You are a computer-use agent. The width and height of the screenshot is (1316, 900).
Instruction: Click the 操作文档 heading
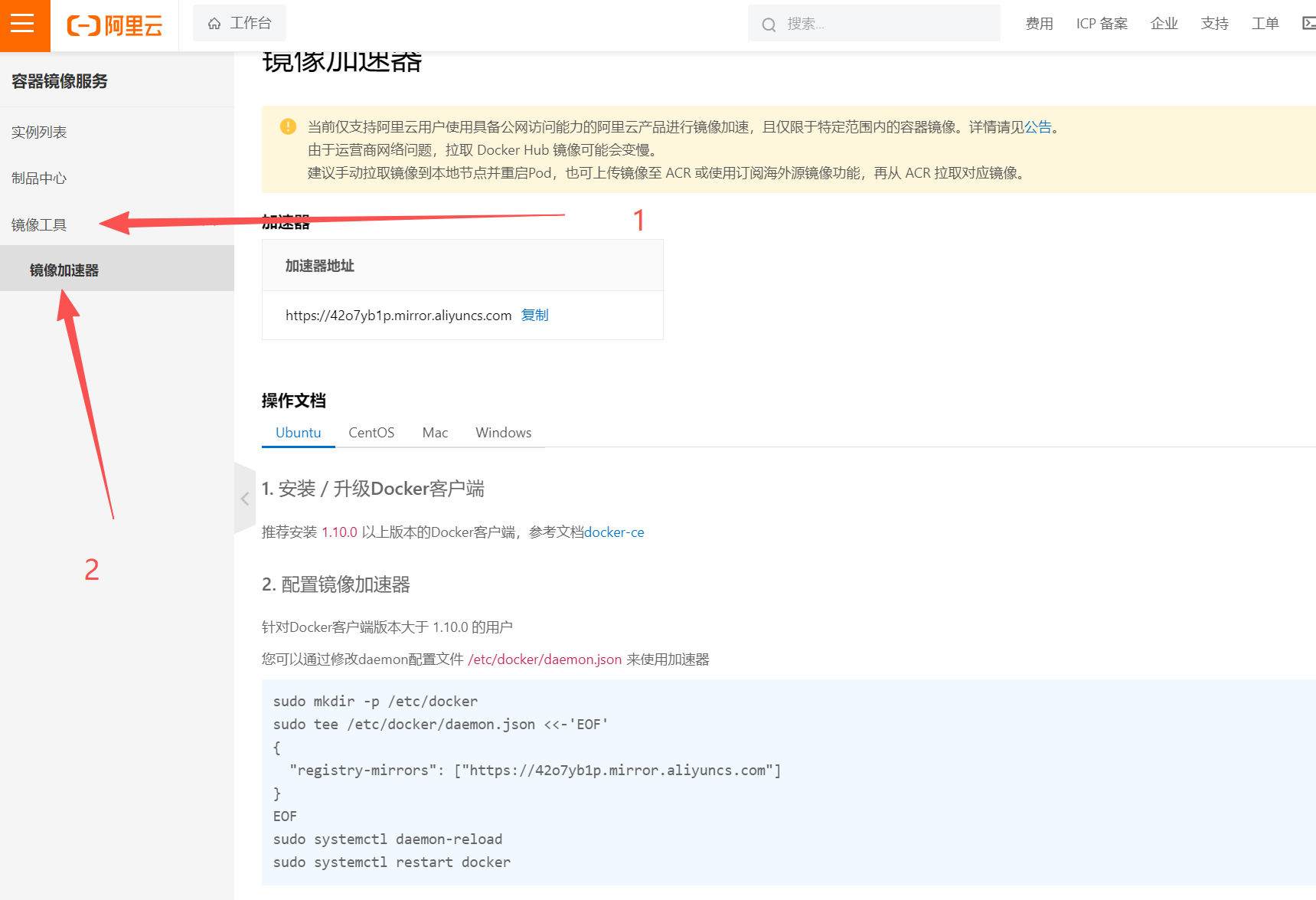click(294, 401)
